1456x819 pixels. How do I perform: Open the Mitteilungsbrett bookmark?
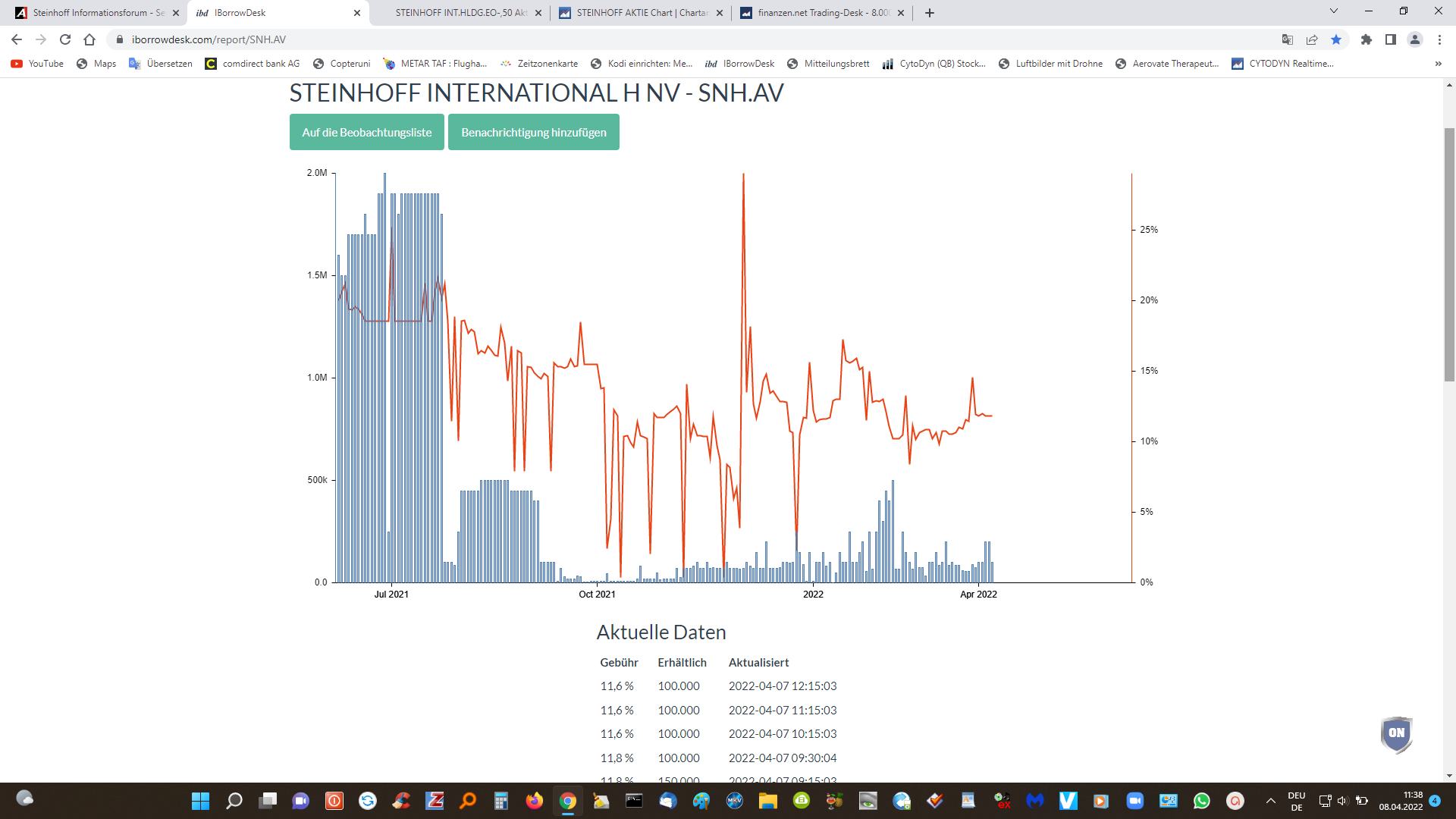[x=828, y=64]
